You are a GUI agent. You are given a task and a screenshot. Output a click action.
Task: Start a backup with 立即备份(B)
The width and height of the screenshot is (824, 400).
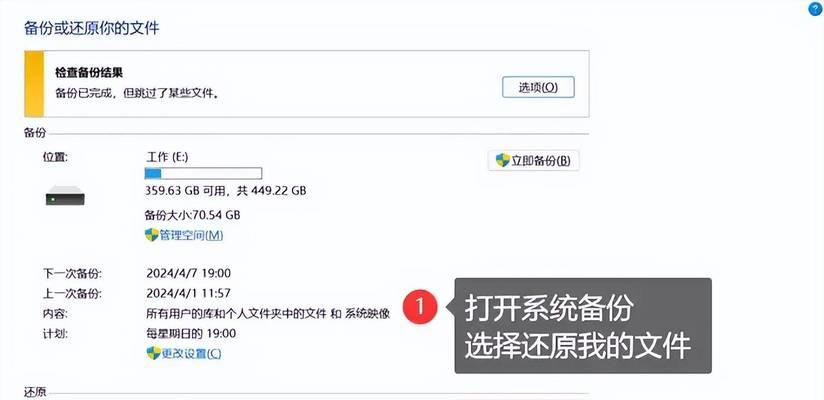tap(533, 161)
